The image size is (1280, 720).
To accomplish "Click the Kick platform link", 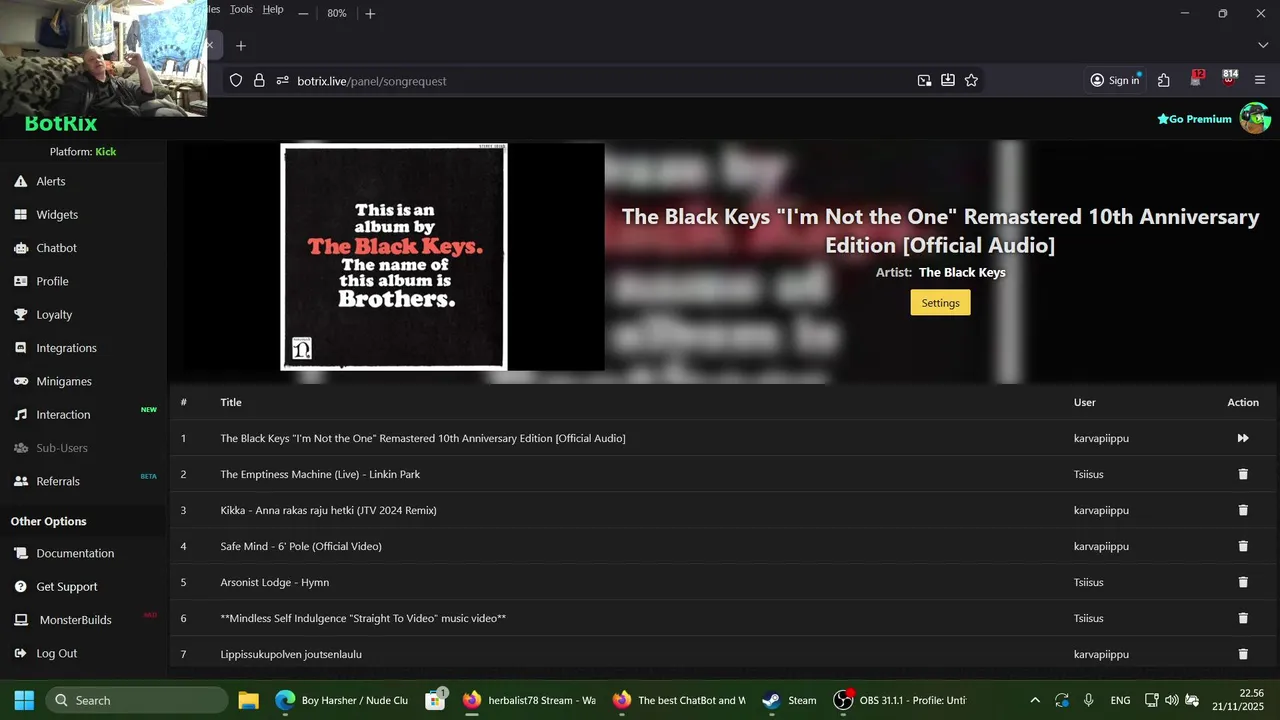I will pos(106,152).
